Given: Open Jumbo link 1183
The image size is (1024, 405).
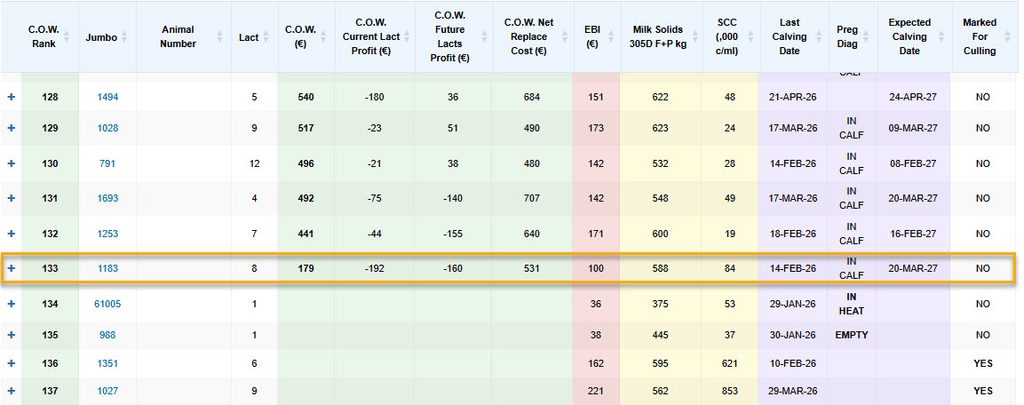Looking at the screenshot, I should pos(108,268).
